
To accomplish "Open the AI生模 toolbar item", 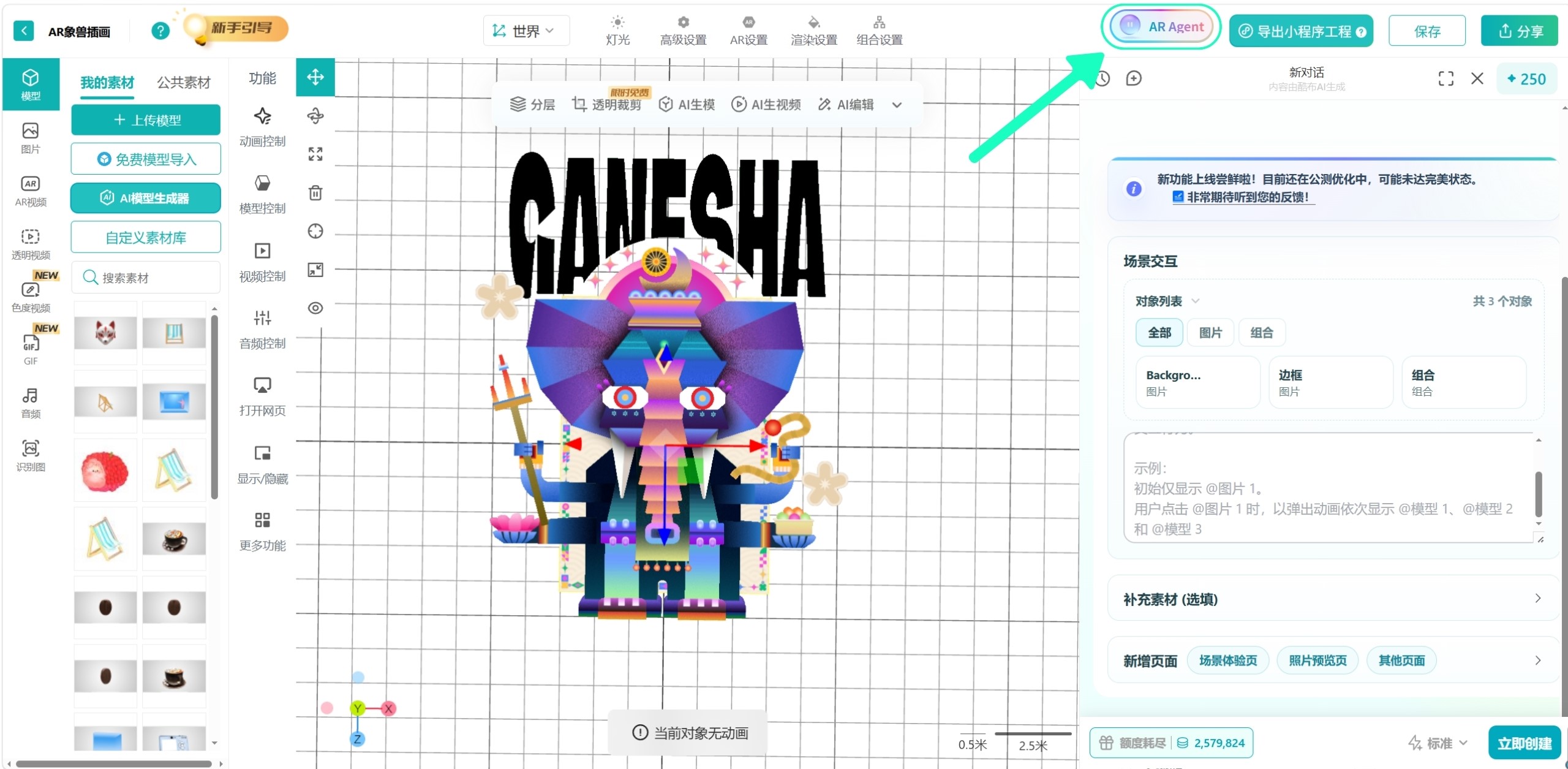I will tap(687, 105).
